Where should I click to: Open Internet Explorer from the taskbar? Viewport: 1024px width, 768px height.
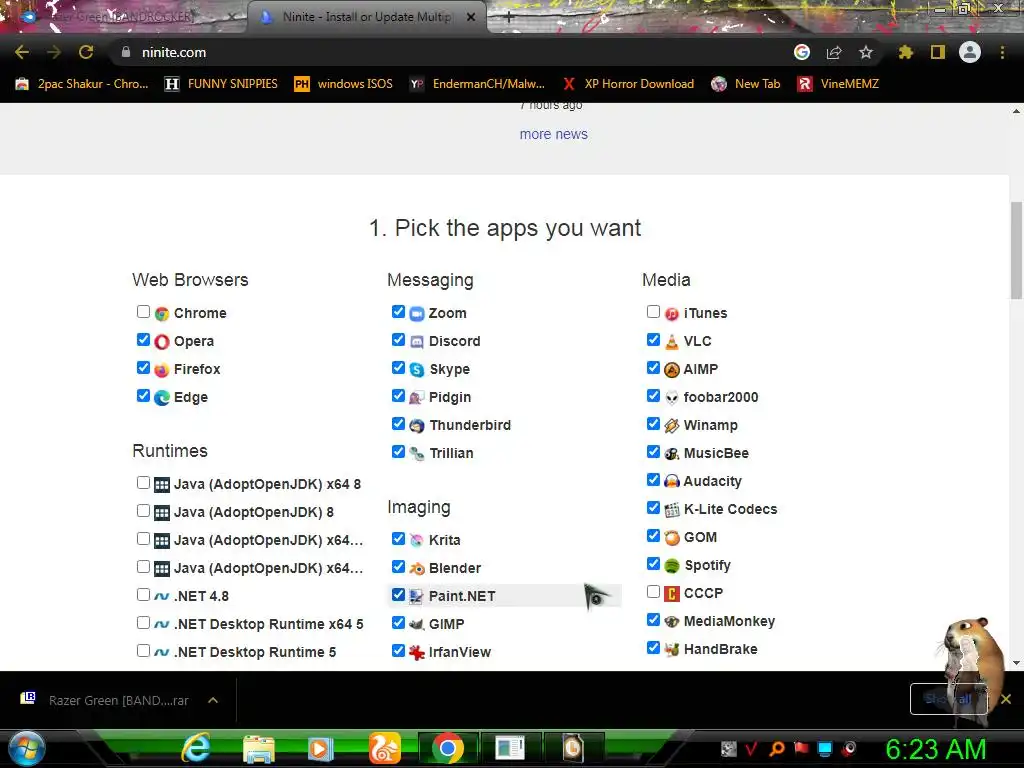(196, 748)
